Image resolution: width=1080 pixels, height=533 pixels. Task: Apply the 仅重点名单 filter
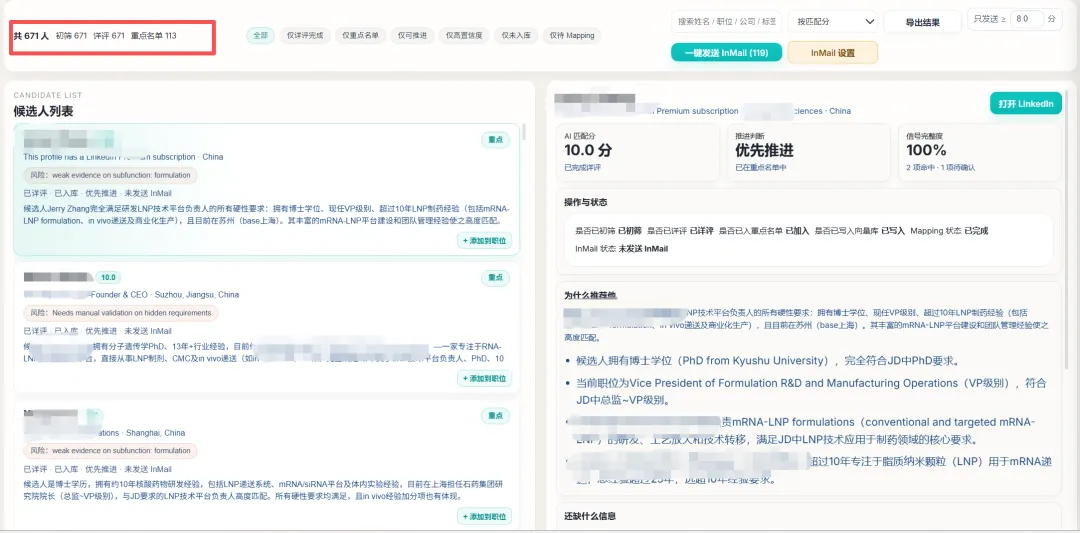click(x=360, y=35)
